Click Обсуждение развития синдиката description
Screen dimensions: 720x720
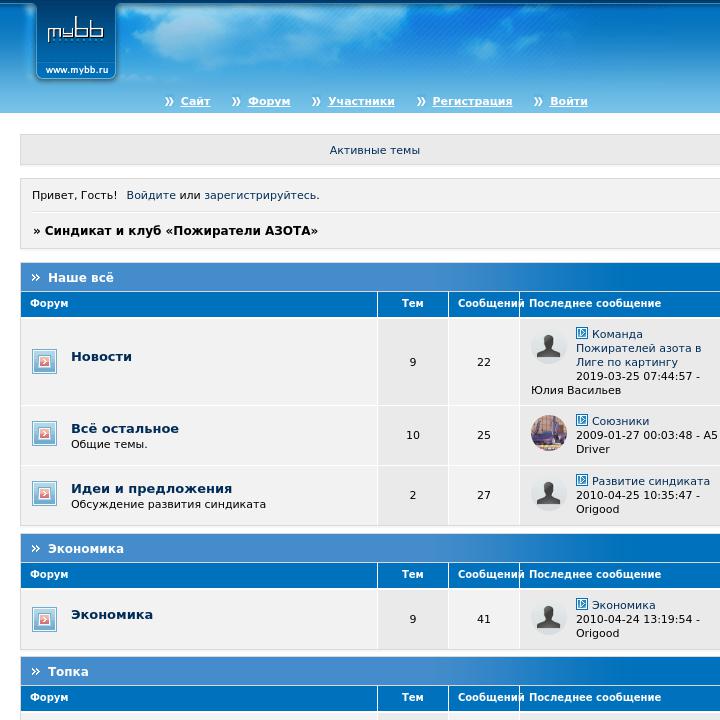point(169,504)
